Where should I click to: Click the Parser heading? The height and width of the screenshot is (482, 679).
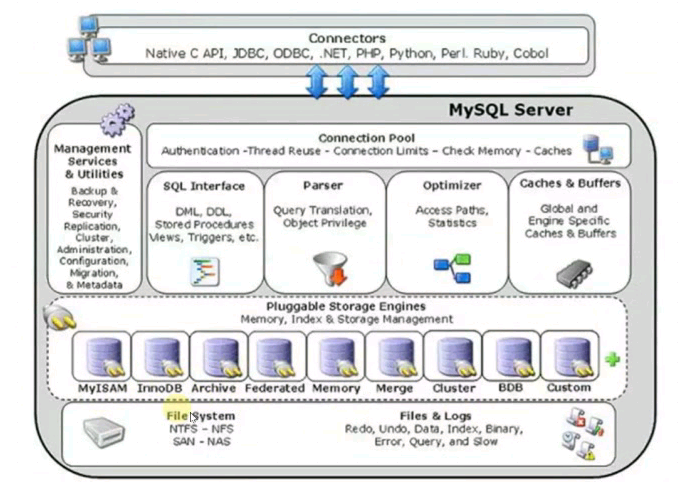coord(323,185)
